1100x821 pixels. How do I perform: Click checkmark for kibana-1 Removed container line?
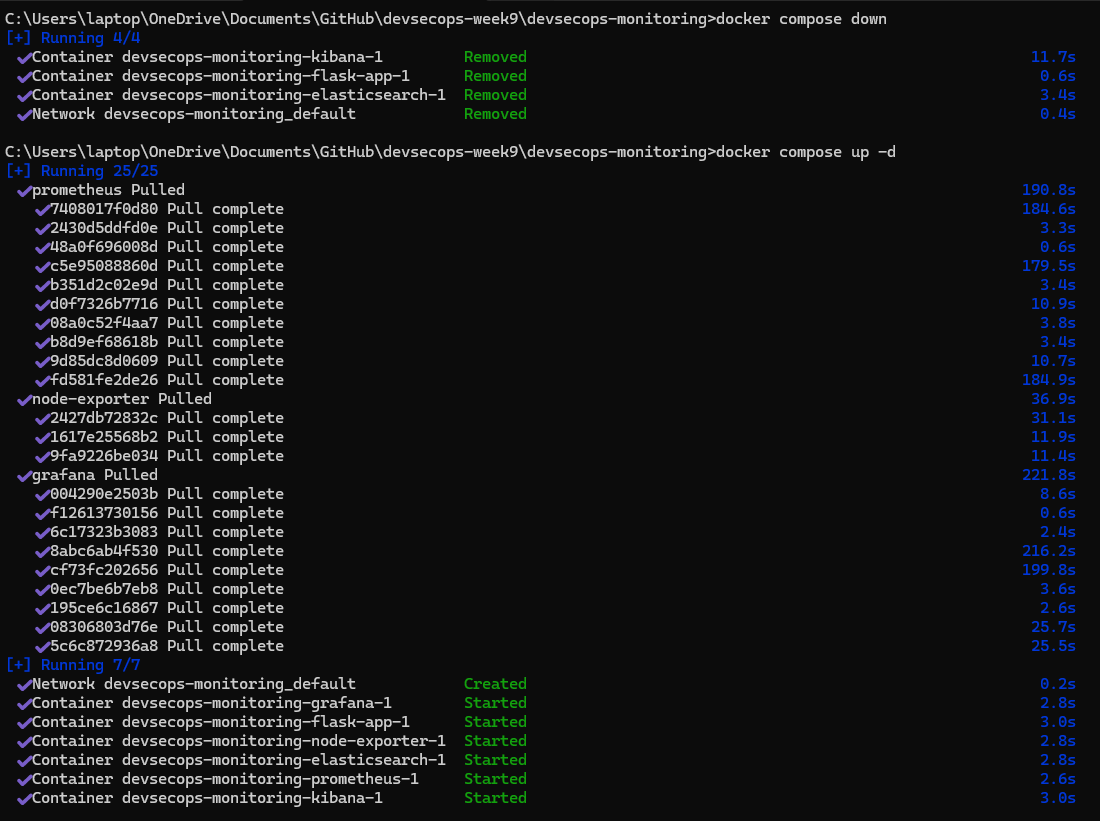[24, 57]
